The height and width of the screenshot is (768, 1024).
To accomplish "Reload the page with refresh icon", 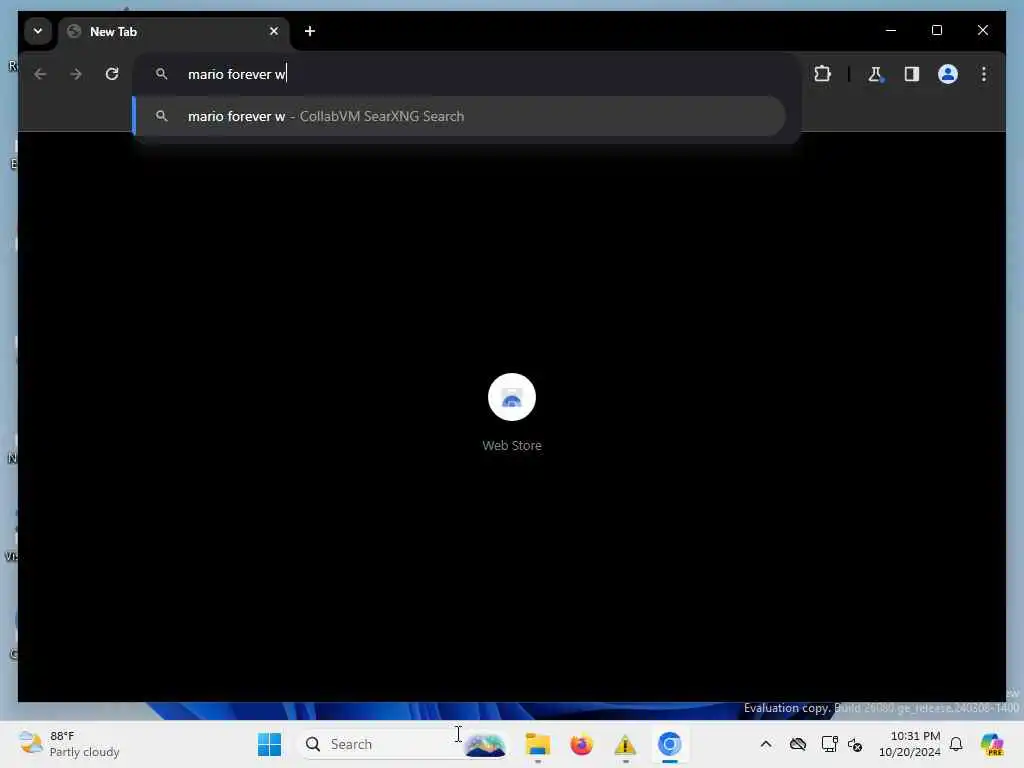I will 112,74.
